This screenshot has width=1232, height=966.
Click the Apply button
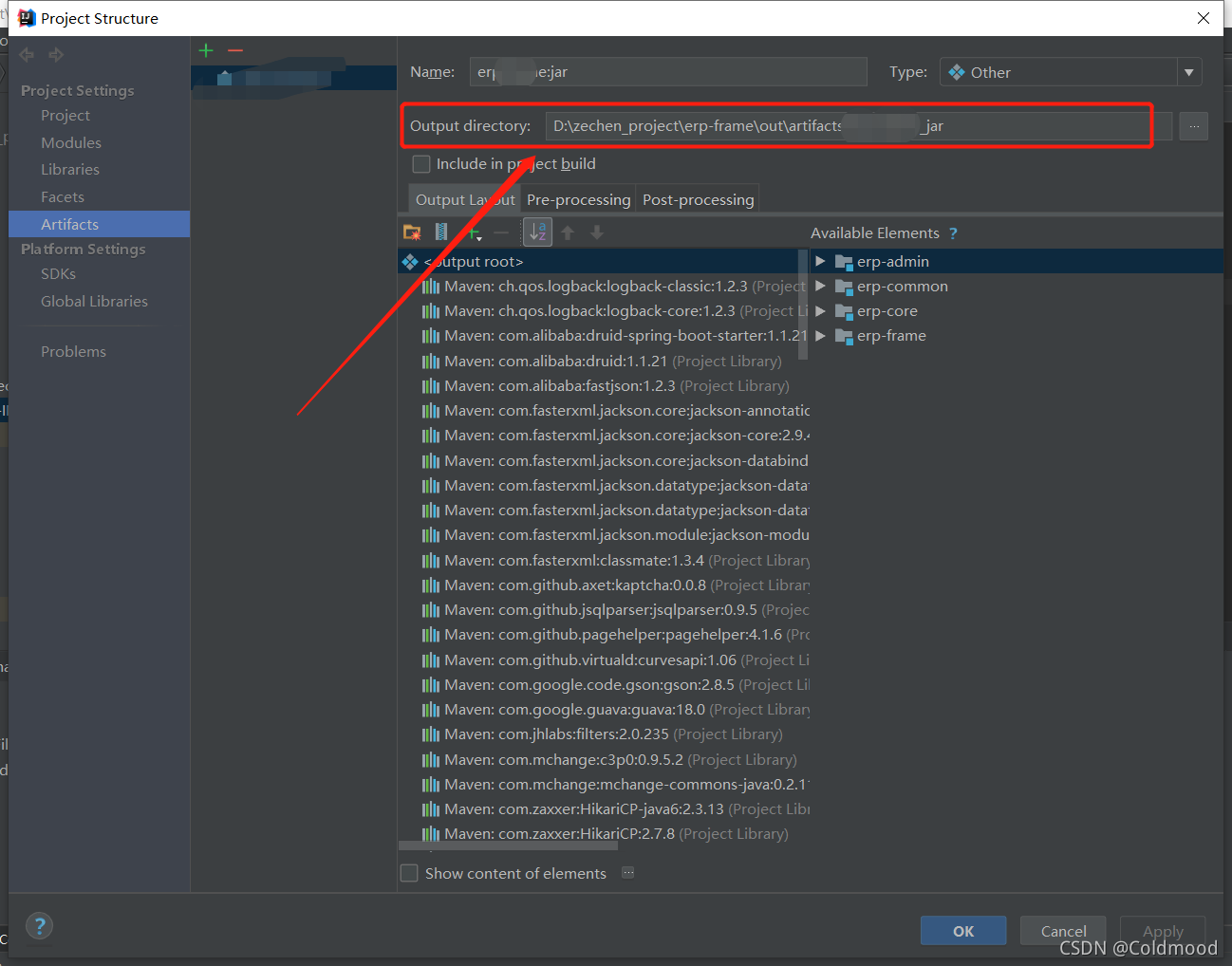point(1163,931)
